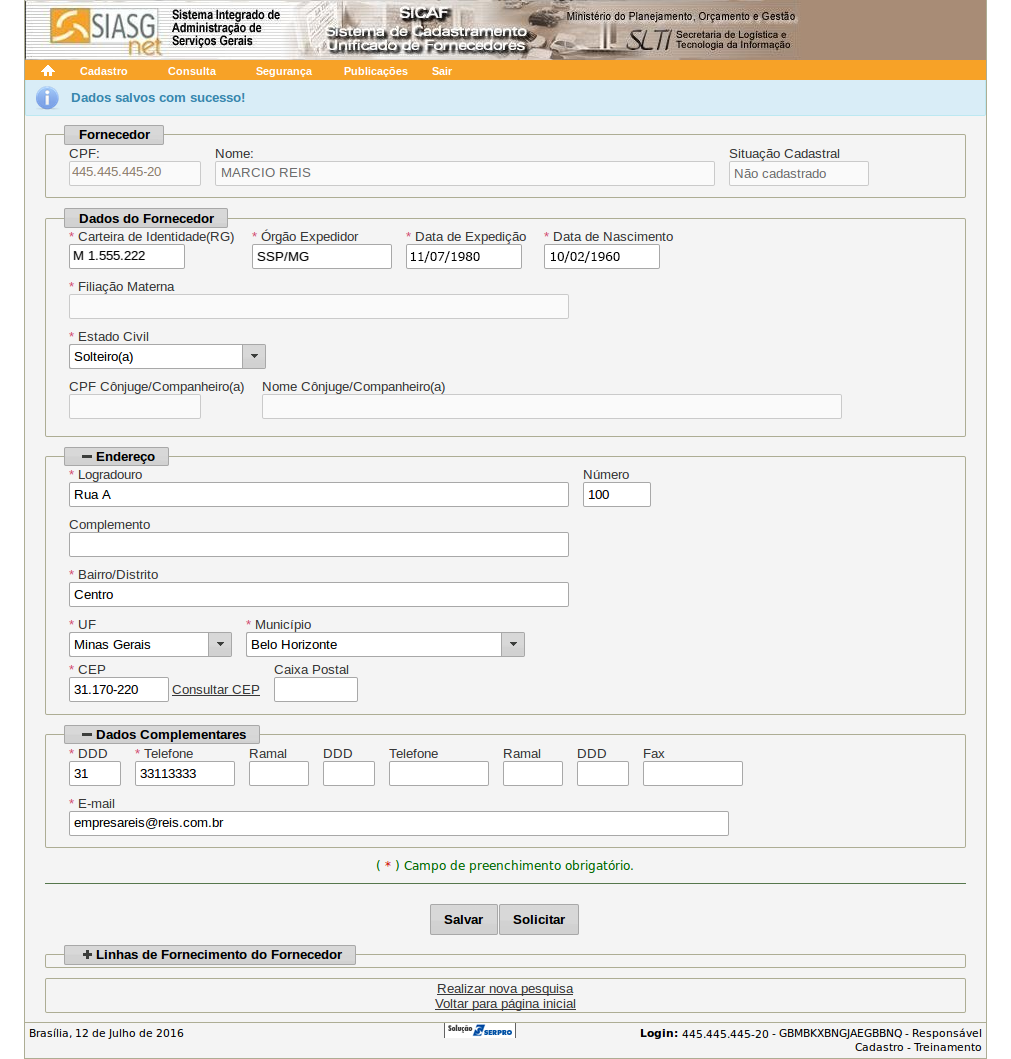Open the UF dropdown showing Minas Gerais
The width and height of the screenshot is (1011, 1059).
pos(219,644)
